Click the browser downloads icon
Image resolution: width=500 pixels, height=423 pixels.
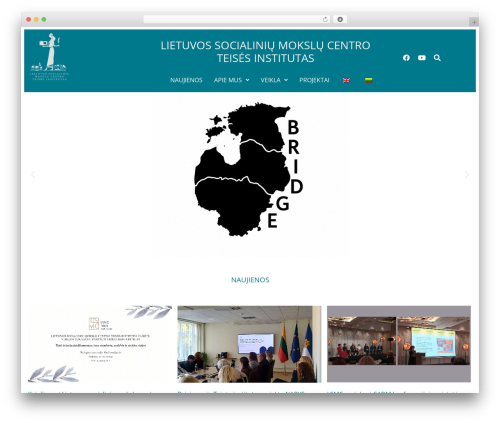(340, 20)
